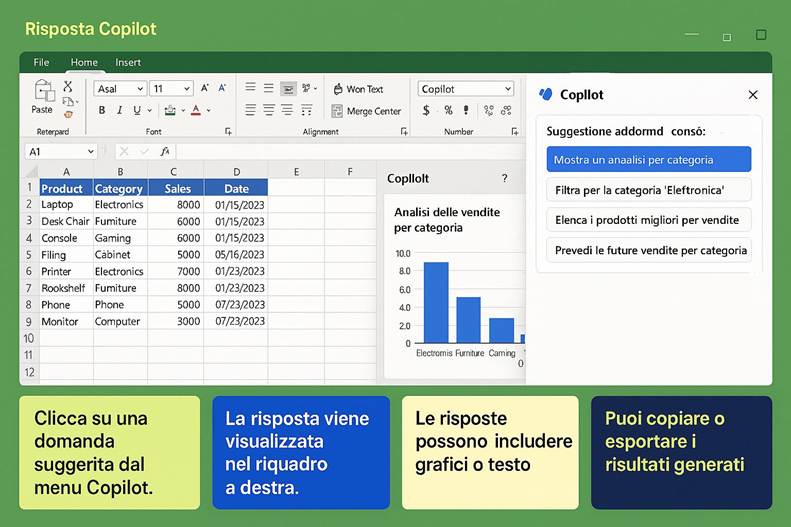Screen dimensions: 791x527
Task: Open font color dropdown arrow
Action: click(208, 110)
